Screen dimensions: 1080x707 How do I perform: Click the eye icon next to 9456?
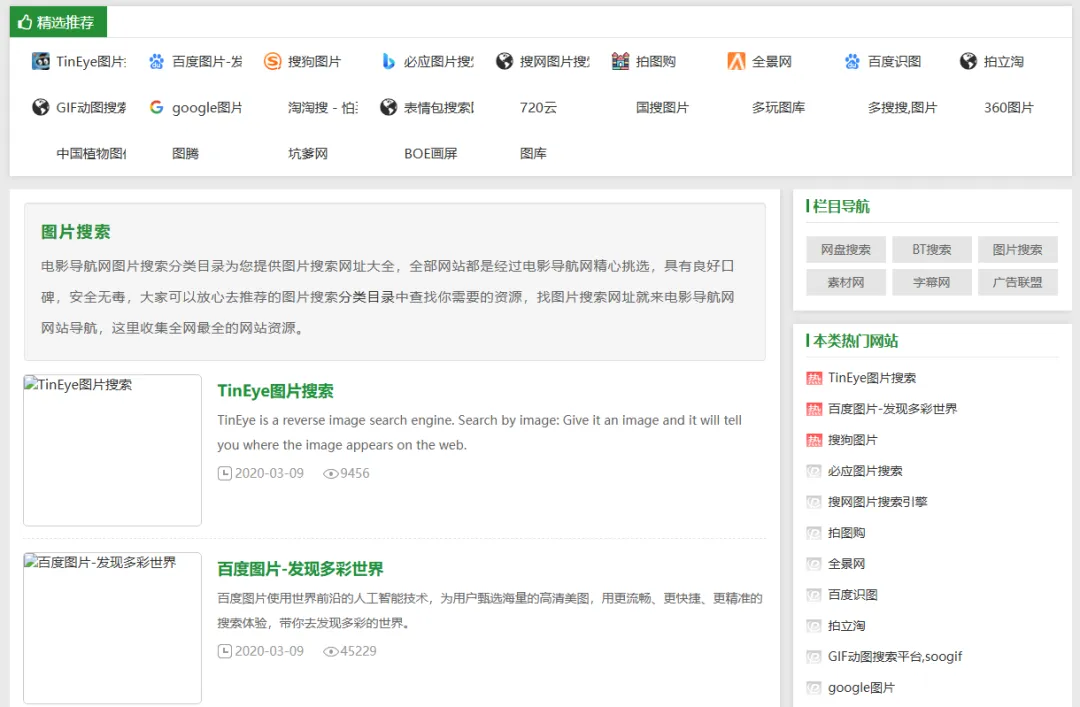tap(331, 474)
